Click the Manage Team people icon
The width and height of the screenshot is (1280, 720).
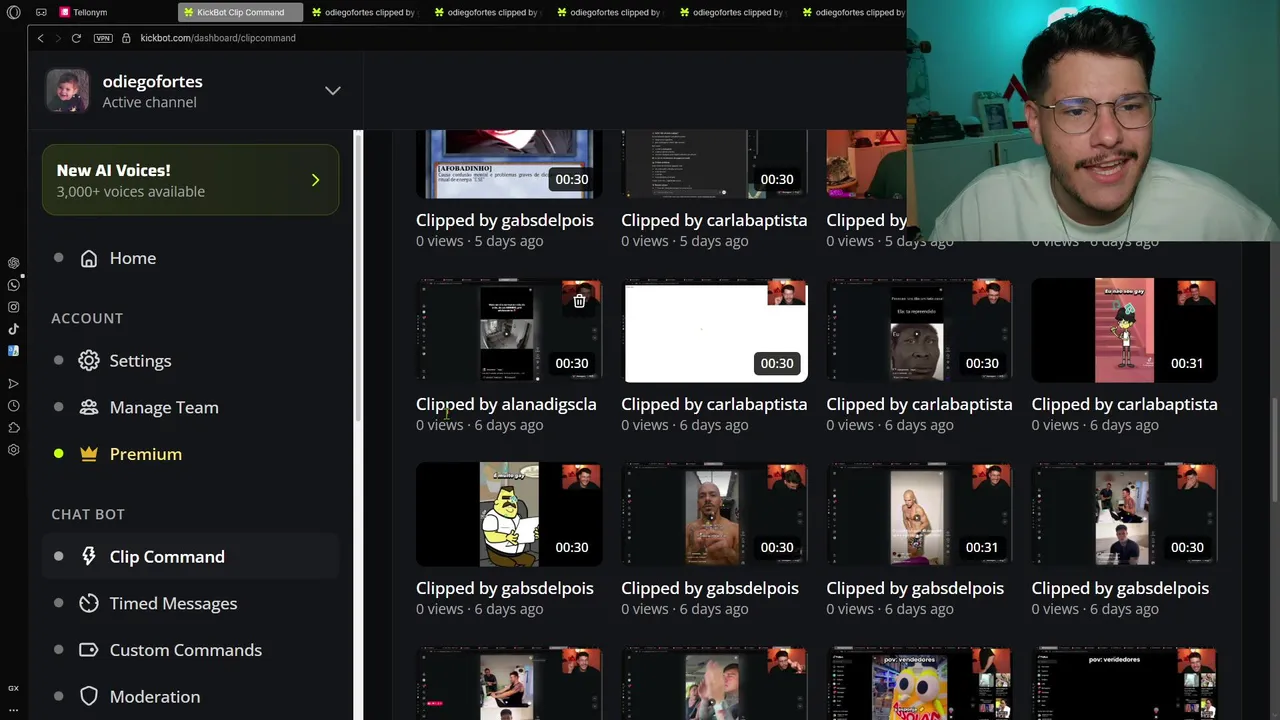pos(89,407)
